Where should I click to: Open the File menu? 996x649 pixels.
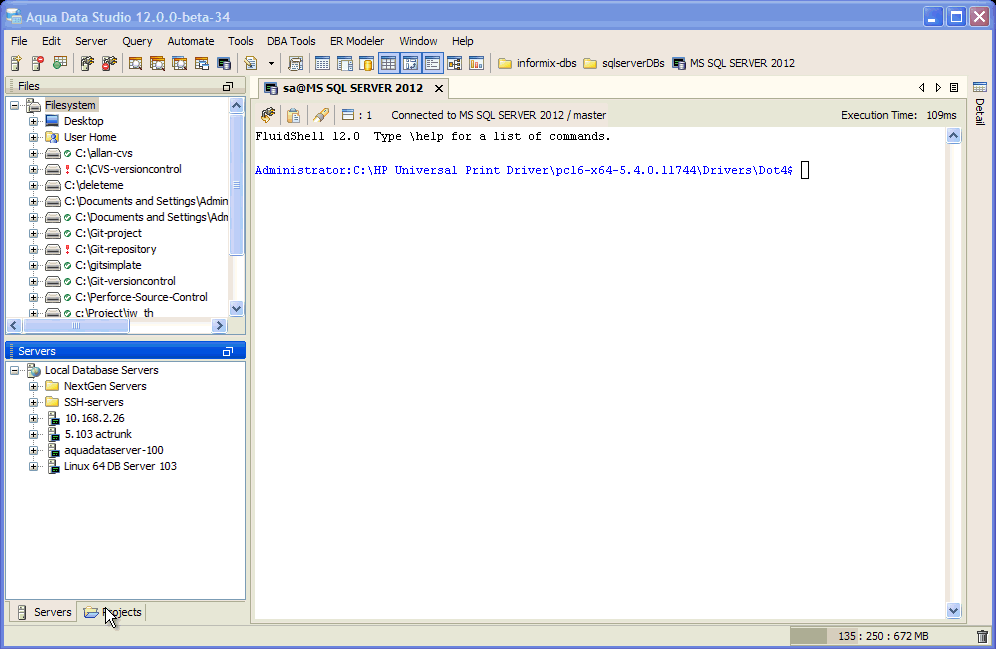pos(19,41)
